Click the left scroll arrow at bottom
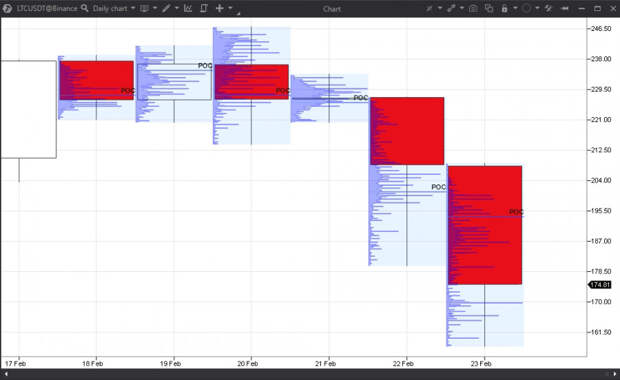Image resolution: width=620 pixels, height=380 pixels. point(6,374)
